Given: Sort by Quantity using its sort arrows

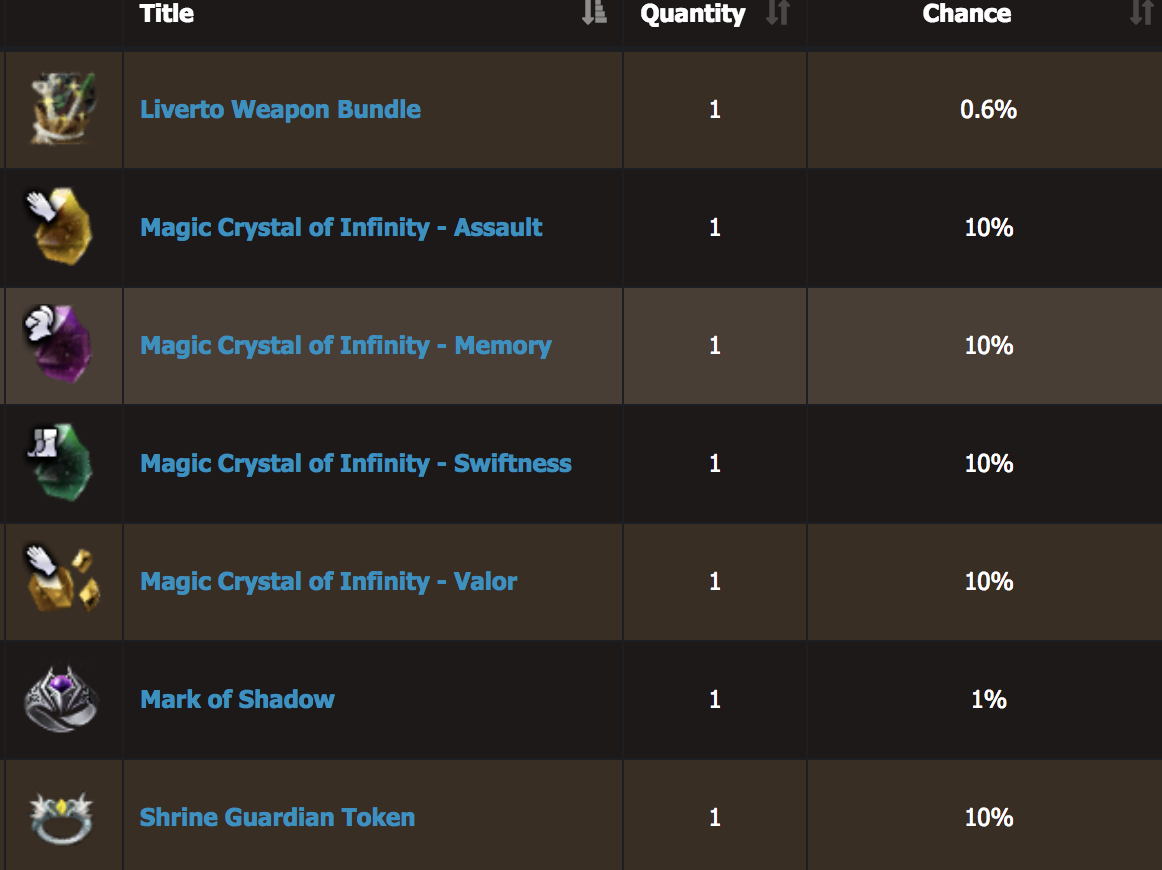Looking at the screenshot, I should tap(777, 13).
